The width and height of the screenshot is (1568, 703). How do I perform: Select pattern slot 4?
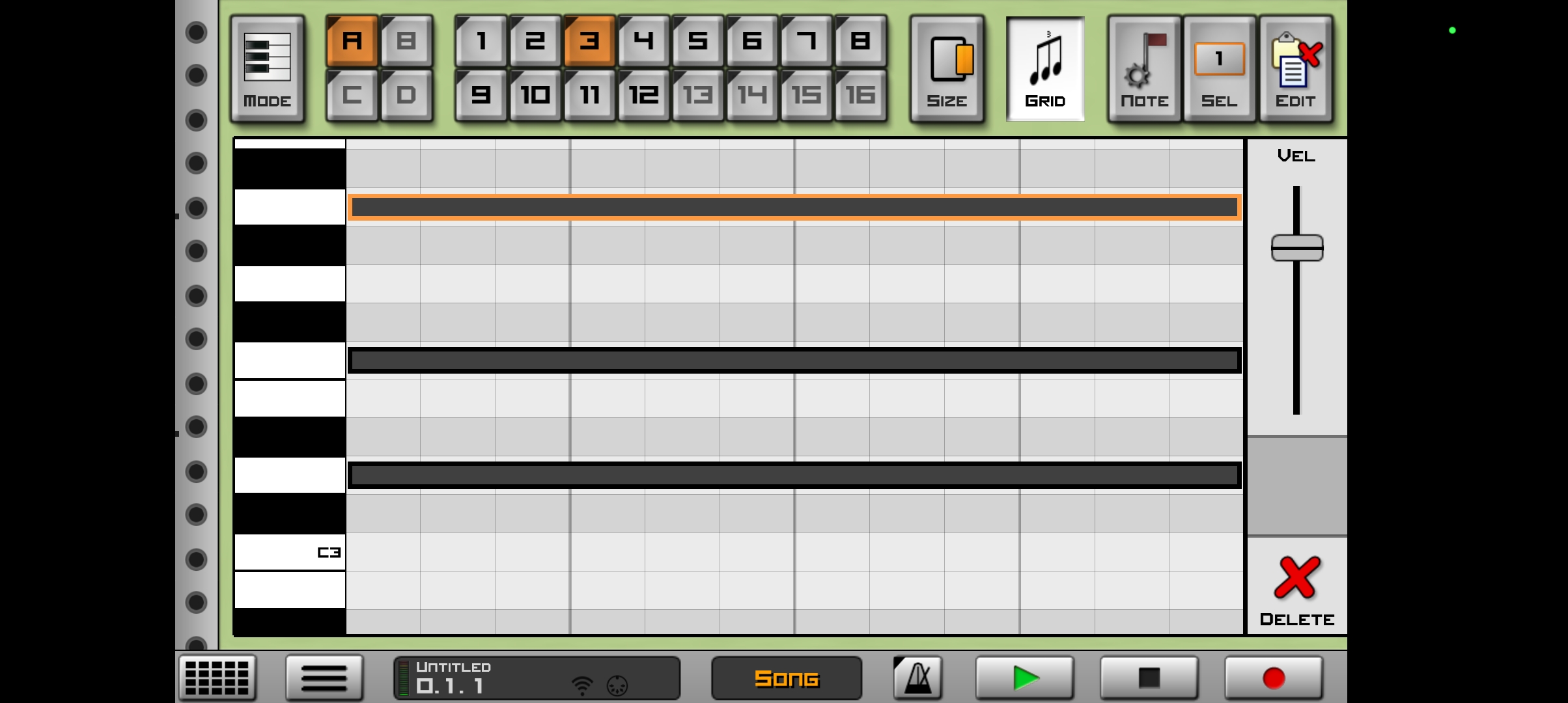point(643,41)
